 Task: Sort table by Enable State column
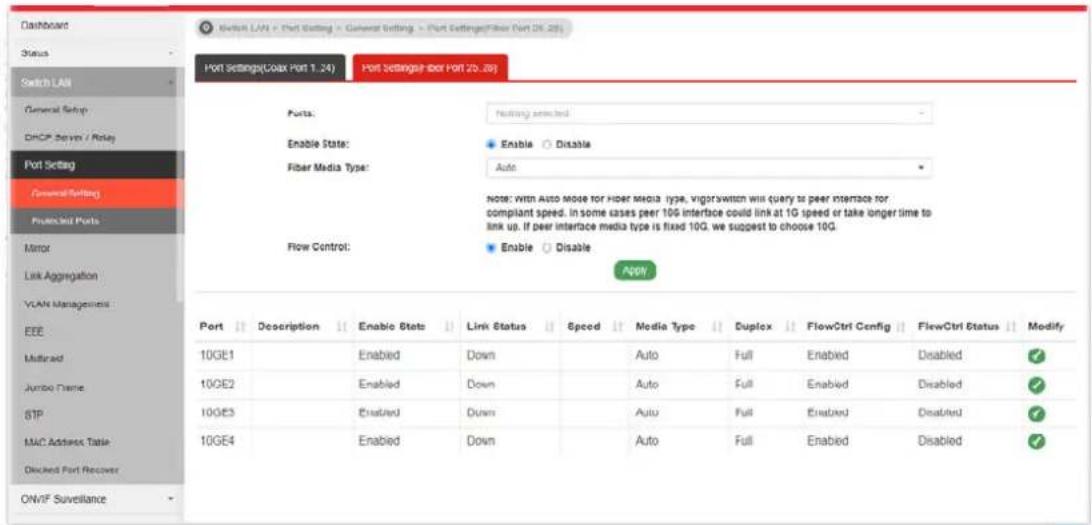(448, 327)
